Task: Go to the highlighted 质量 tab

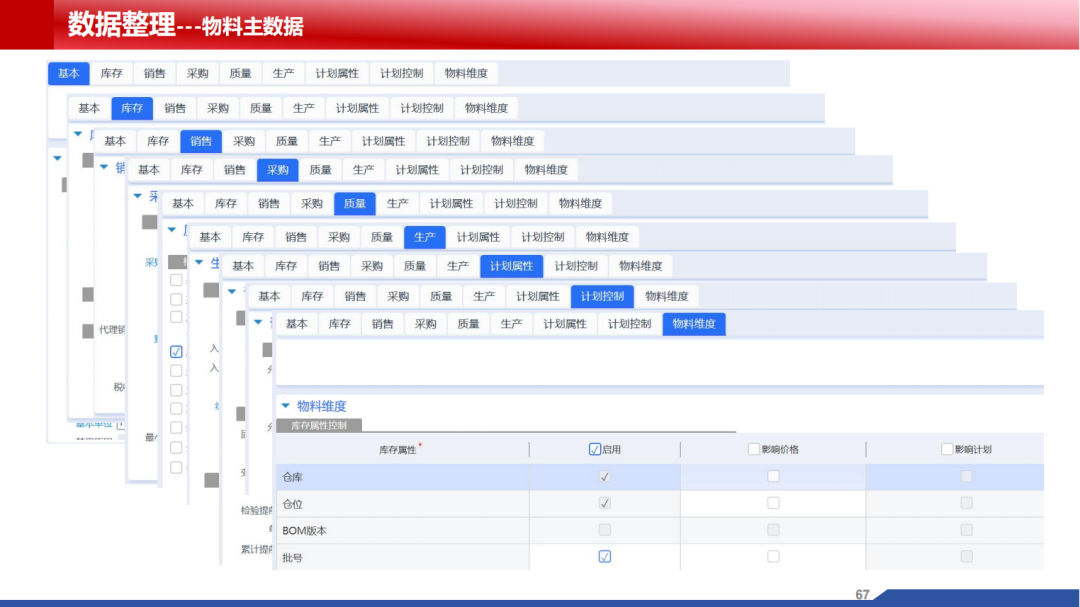Action: [354, 203]
